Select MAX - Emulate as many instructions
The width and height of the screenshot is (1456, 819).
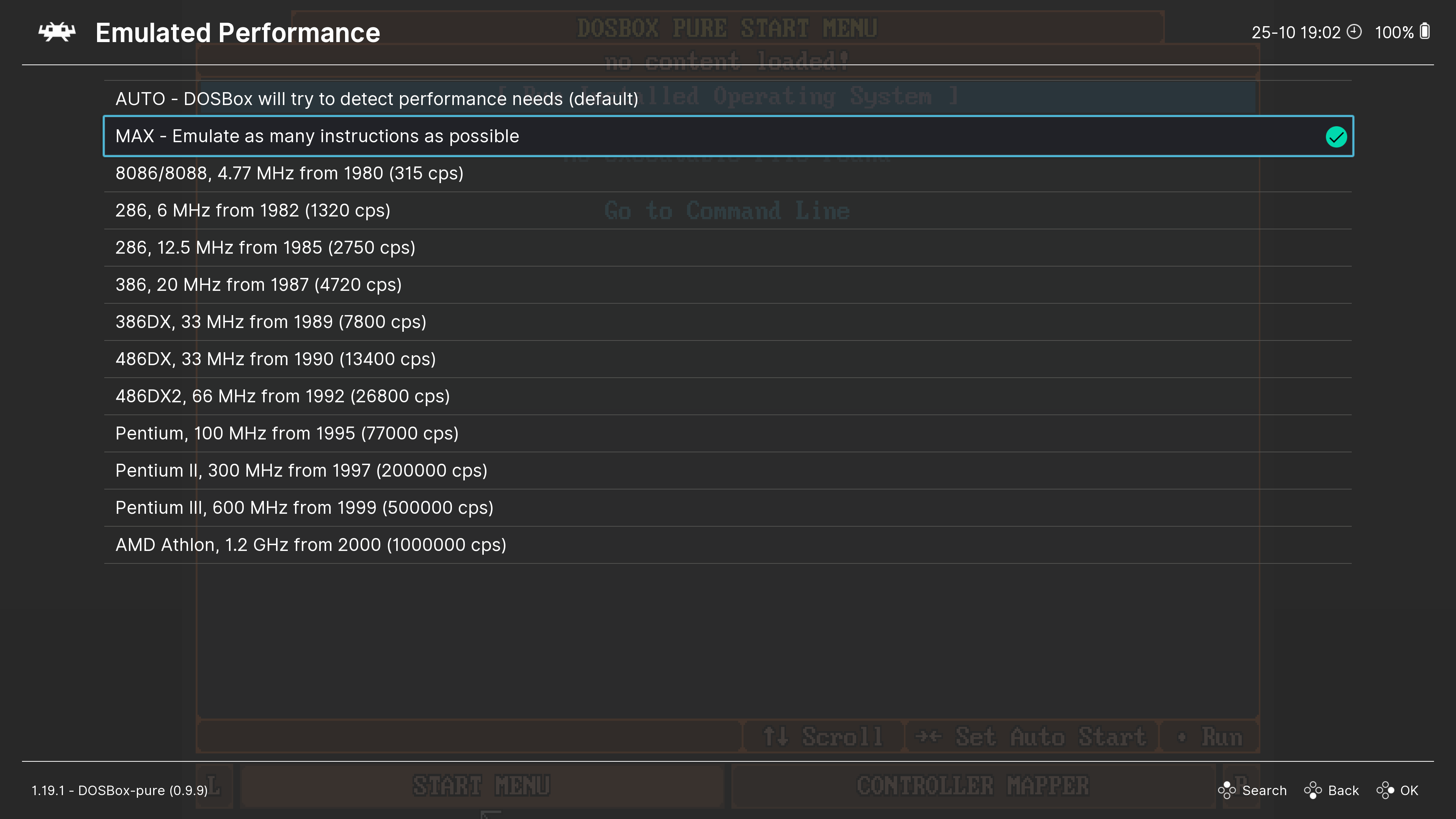(x=728, y=136)
